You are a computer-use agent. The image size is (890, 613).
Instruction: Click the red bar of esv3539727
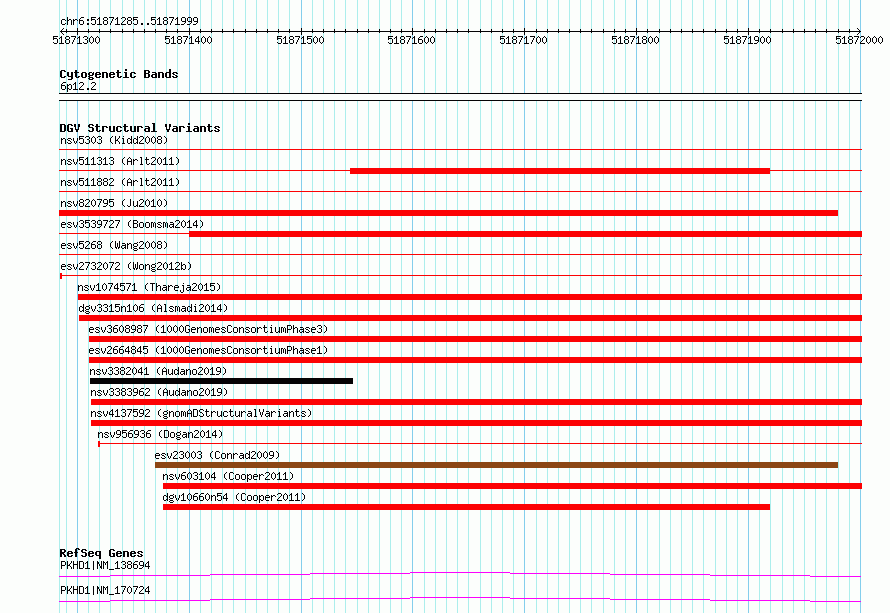point(526,234)
